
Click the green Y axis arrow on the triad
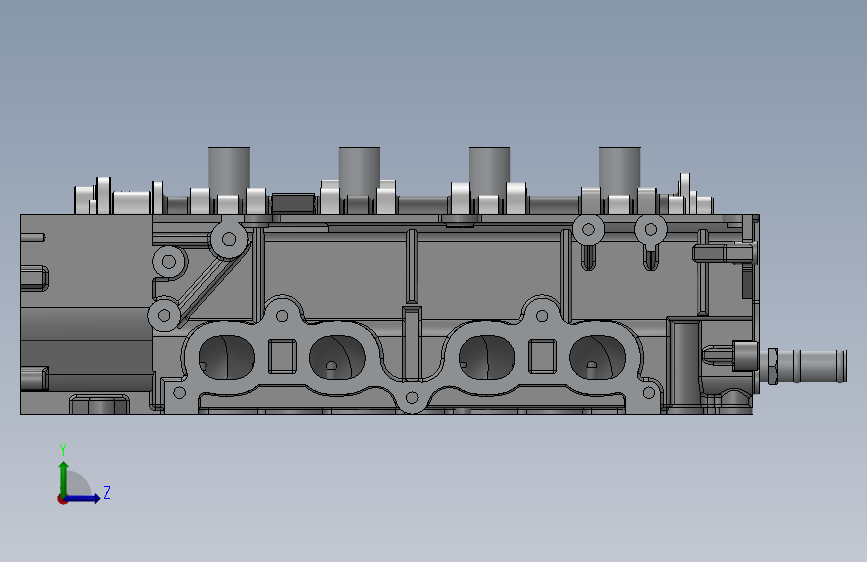64,478
